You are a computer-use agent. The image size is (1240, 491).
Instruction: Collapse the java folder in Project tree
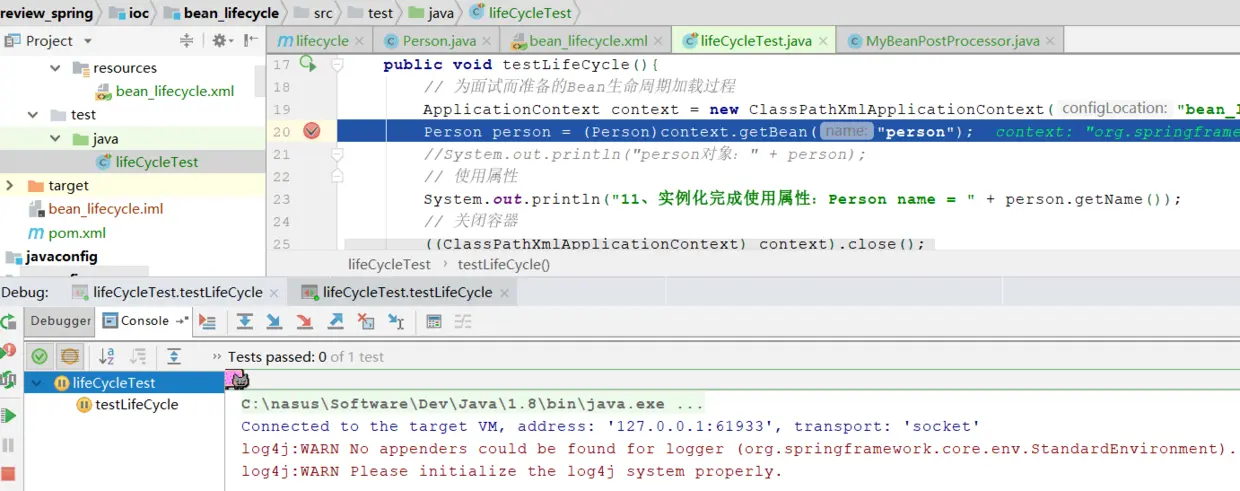tap(55, 139)
